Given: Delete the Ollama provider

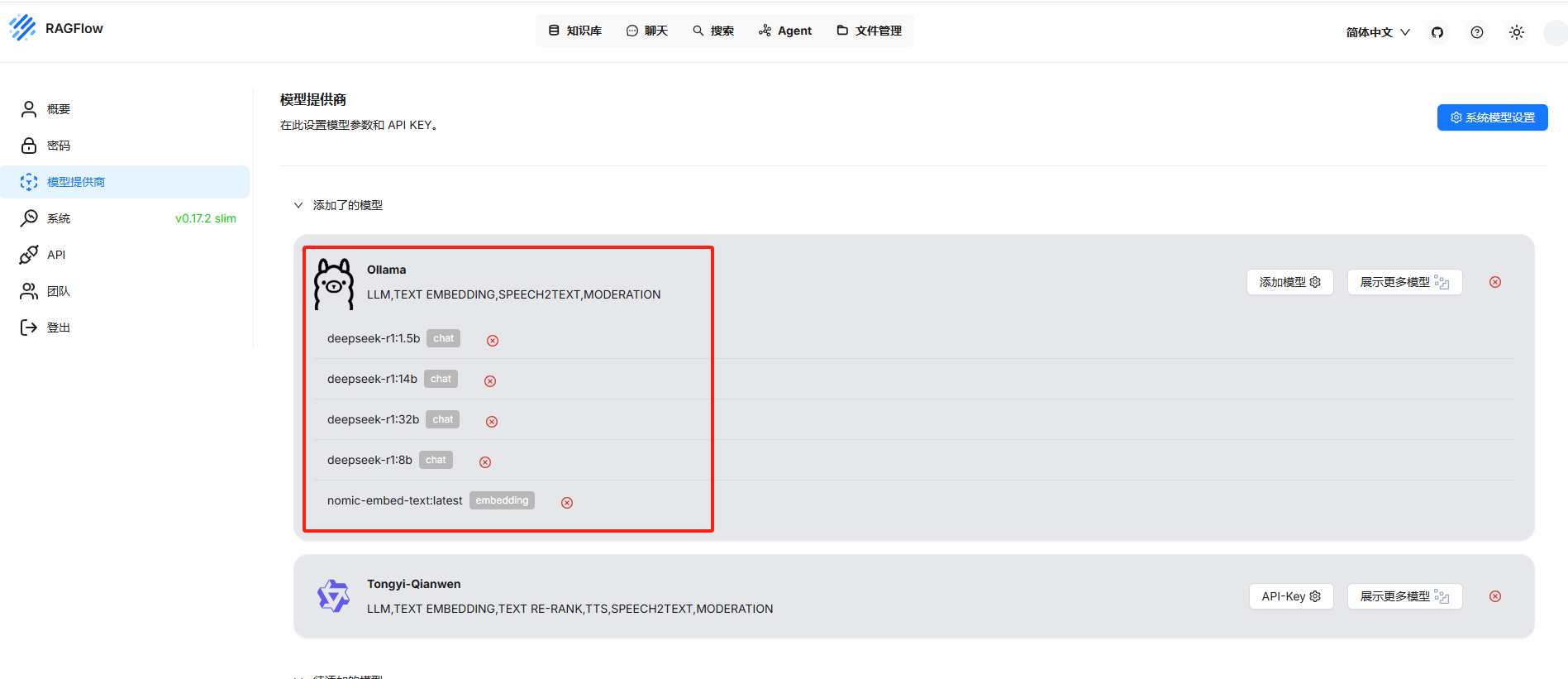Looking at the screenshot, I should [1495, 282].
